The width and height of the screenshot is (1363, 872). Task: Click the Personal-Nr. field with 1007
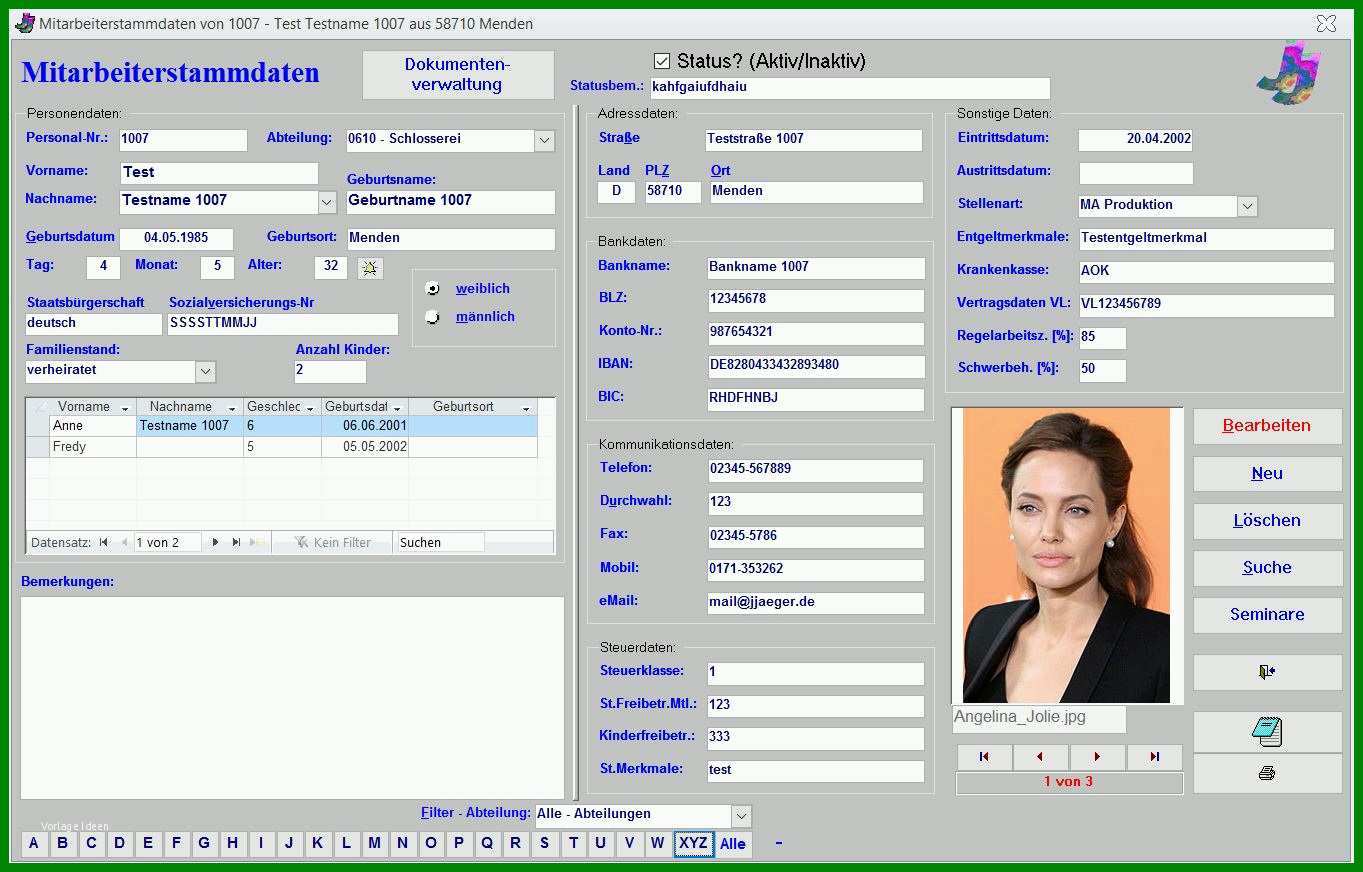pos(183,140)
